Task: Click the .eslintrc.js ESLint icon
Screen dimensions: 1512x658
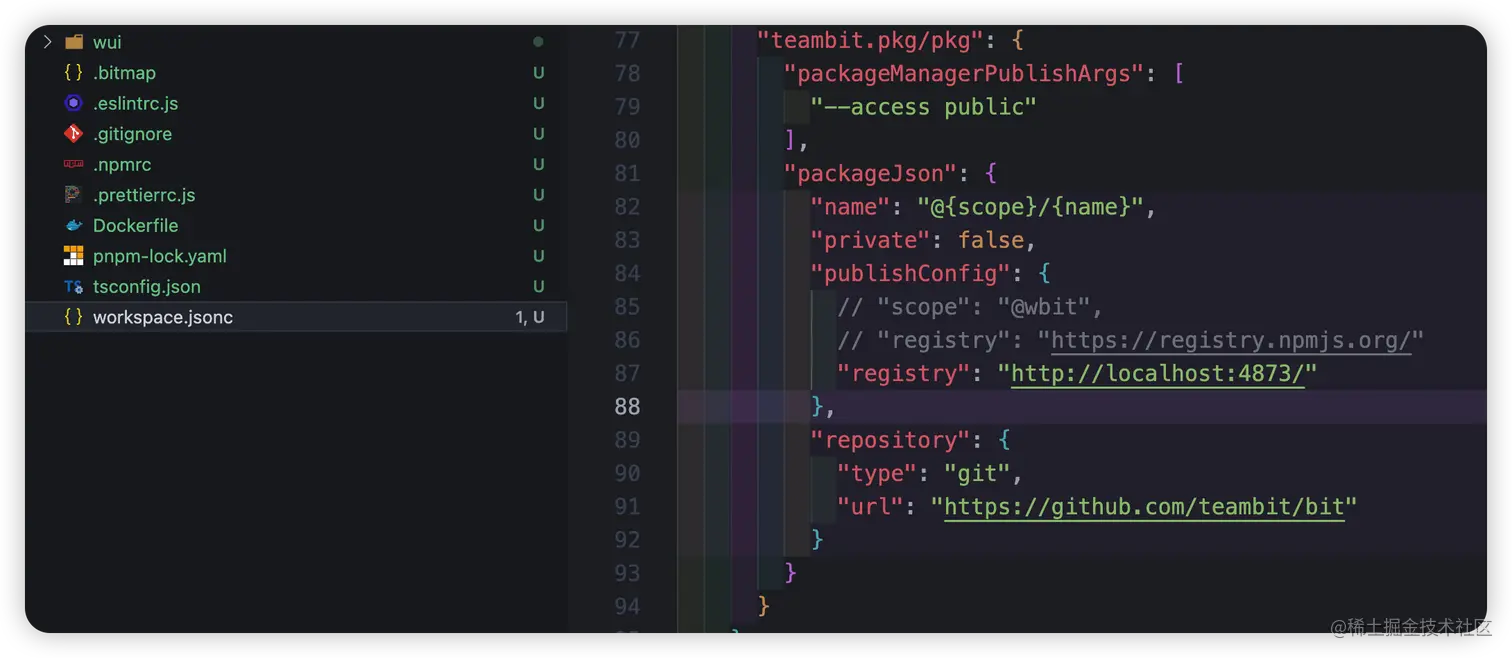Action: [x=73, y=103]
